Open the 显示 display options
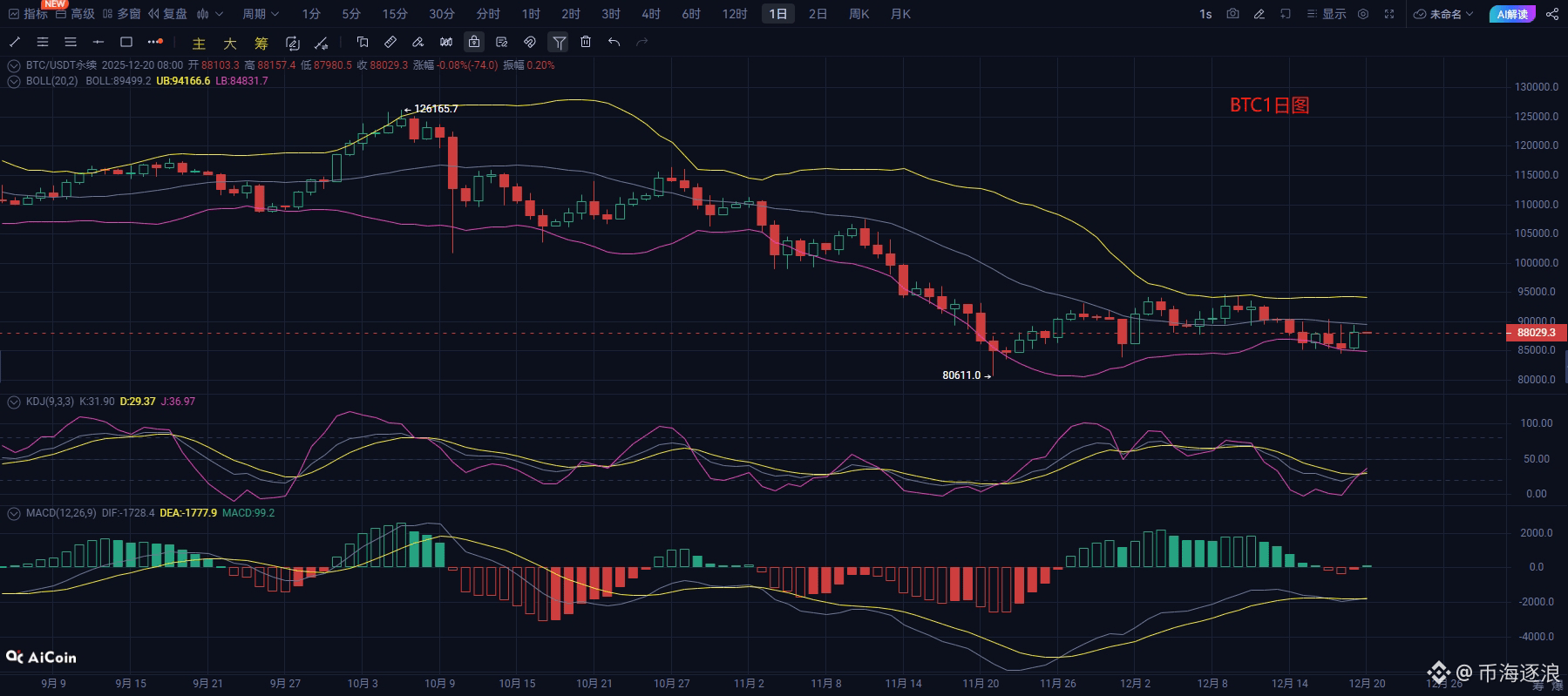Viewport: 1568px width, 696px height. click(x=1327, y=14)
